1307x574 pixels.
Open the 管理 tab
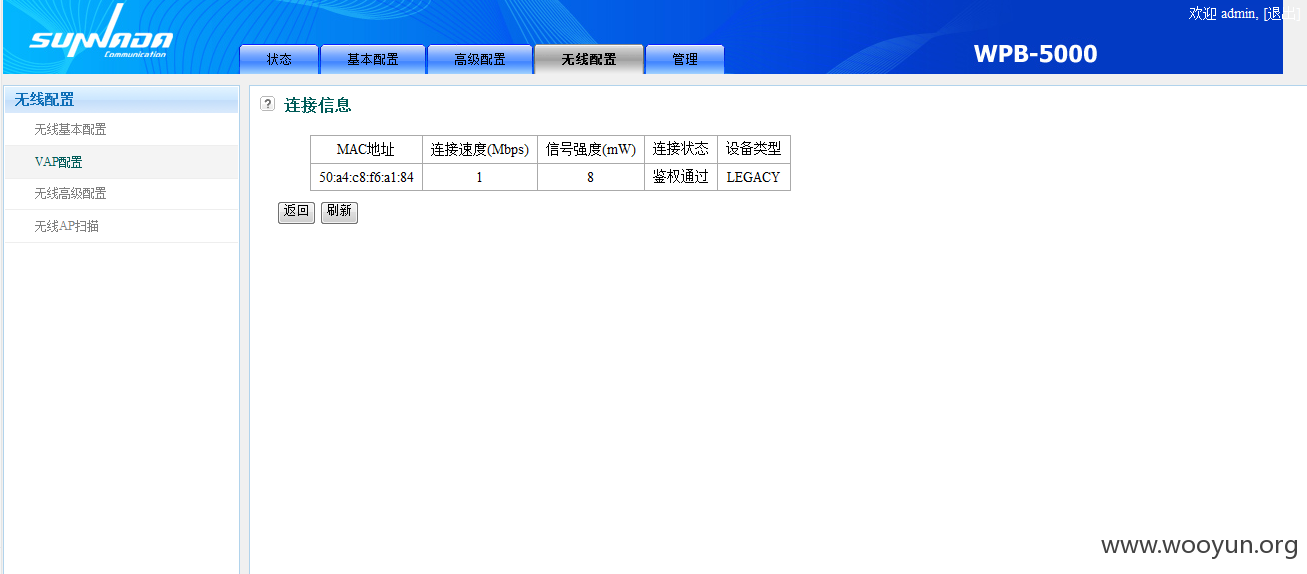tap(685, 59)
